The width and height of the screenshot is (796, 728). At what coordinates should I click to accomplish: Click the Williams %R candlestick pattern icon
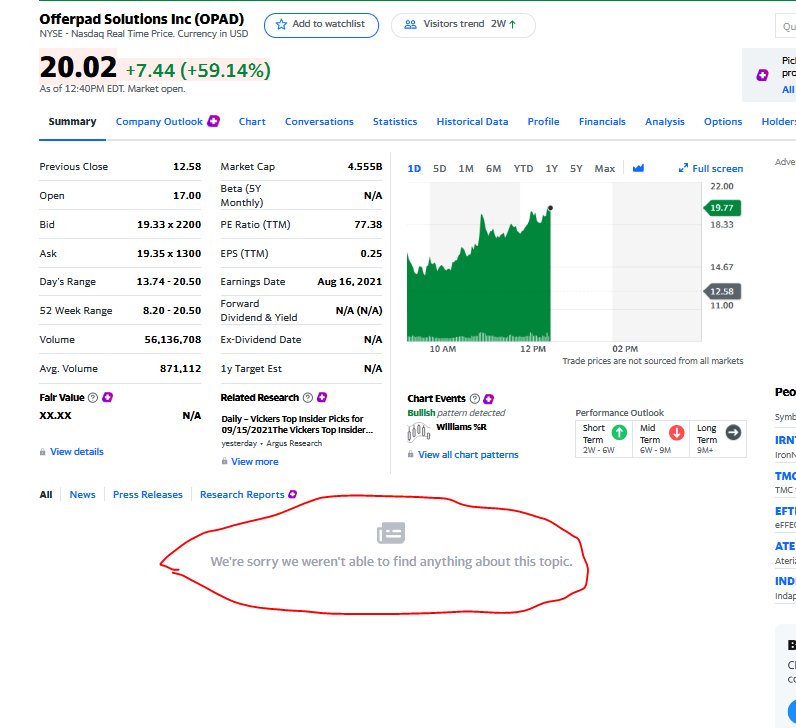419,433
